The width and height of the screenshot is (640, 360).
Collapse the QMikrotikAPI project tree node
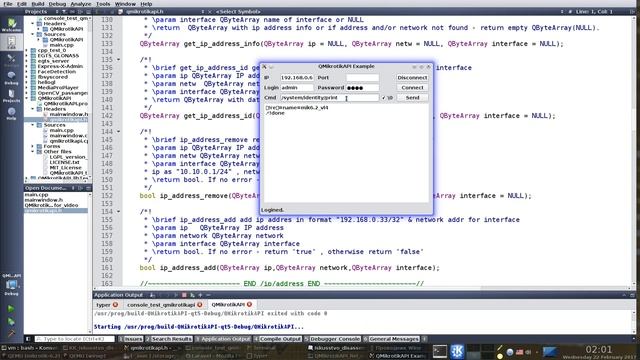[x=27, y=98]
